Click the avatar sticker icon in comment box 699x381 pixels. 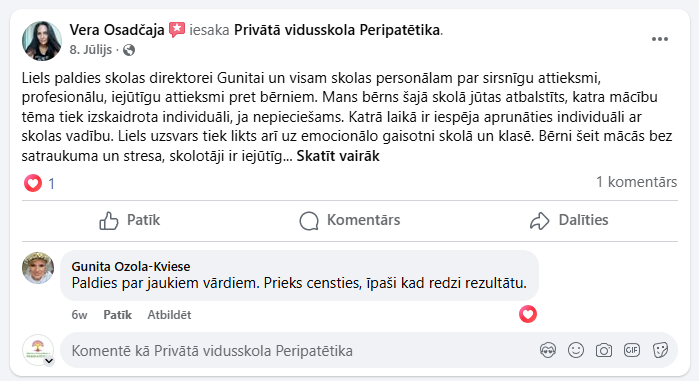548,350
